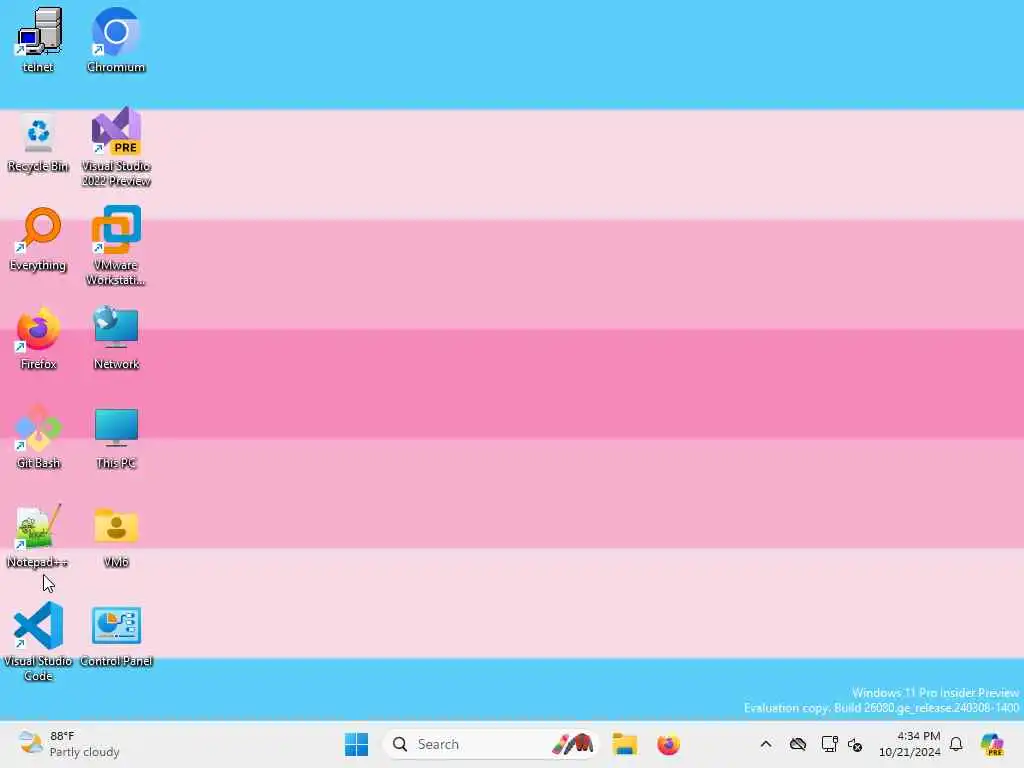Select the Firefox desktop shortcut

pos(38,339)
